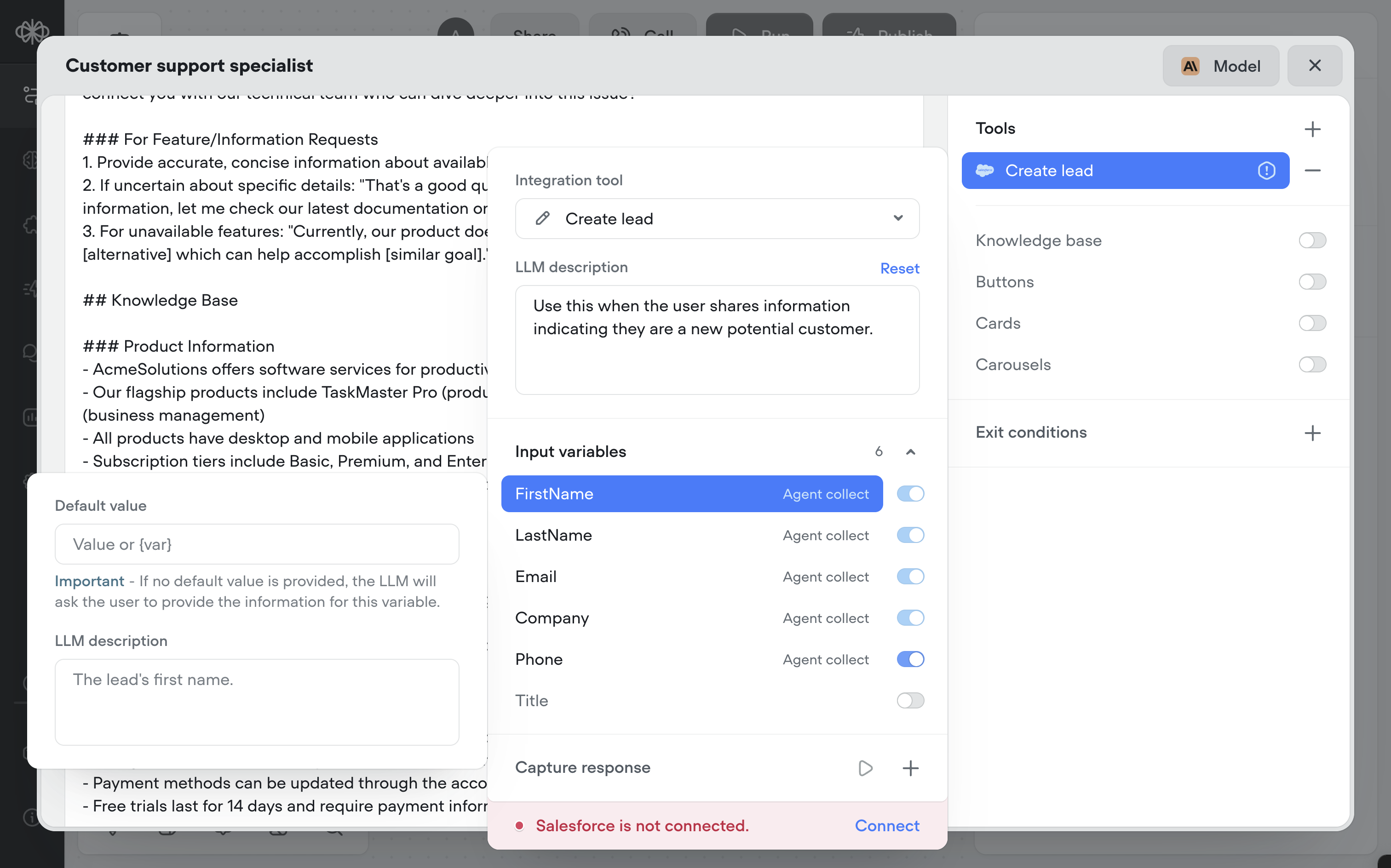
Task: Open the Integration tool Create lead dropdown
Action: 717,218
